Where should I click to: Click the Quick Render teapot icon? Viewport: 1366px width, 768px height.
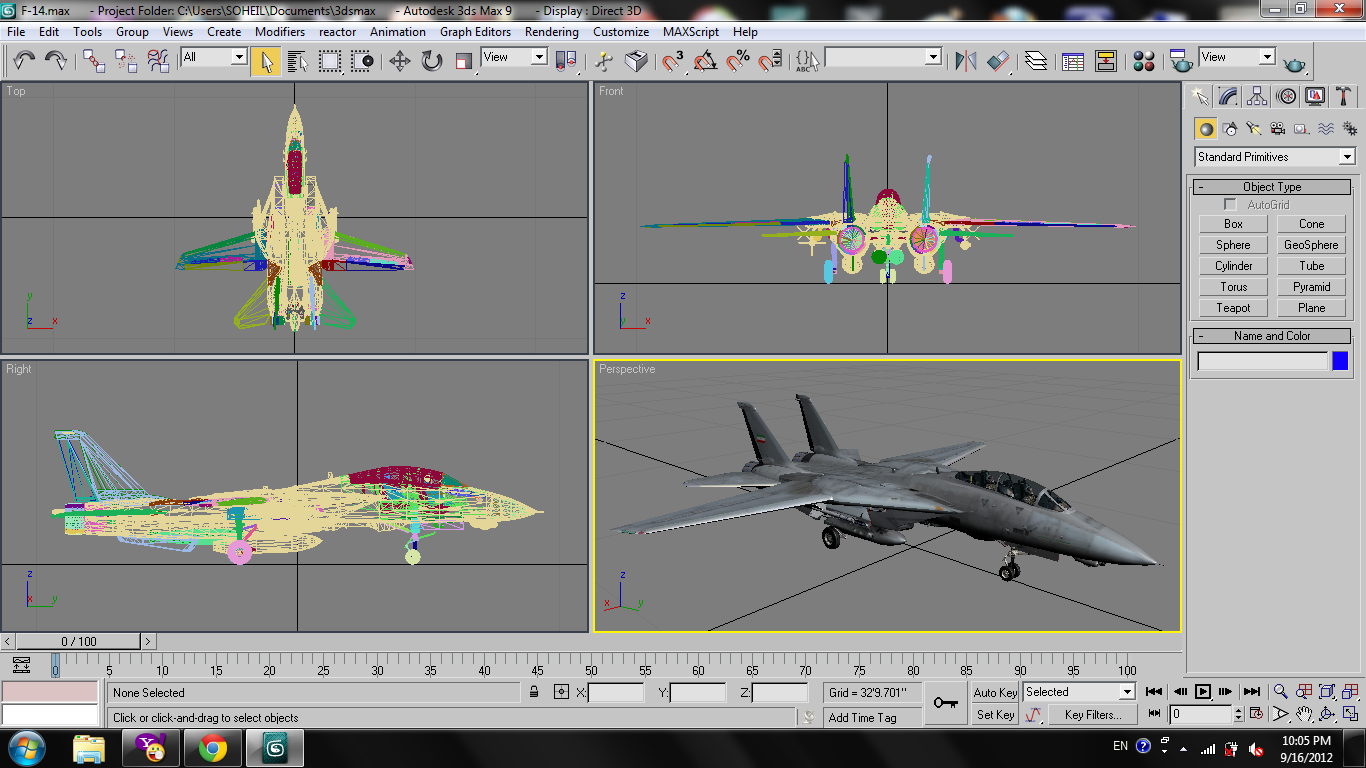click(x=1295, y=63)
